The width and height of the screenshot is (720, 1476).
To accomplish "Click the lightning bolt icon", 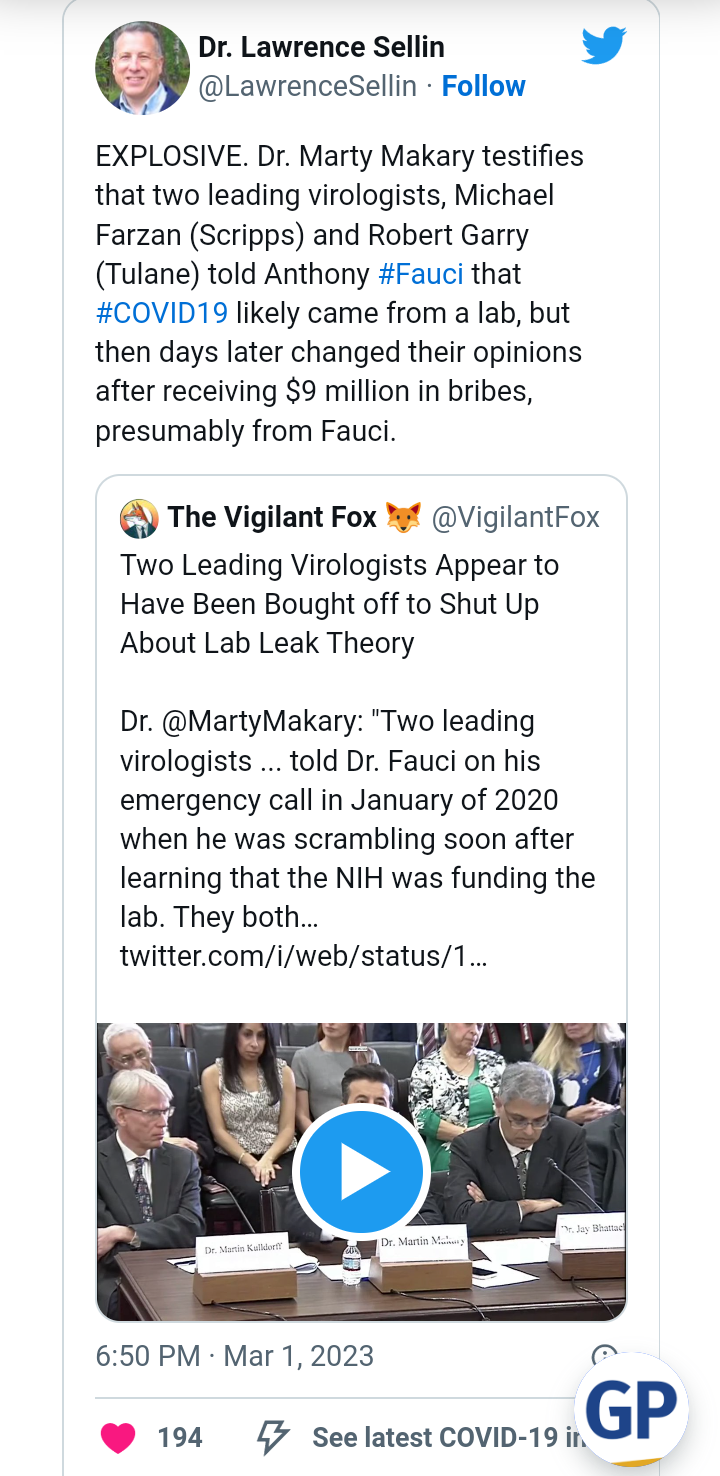I will 273,1437.
